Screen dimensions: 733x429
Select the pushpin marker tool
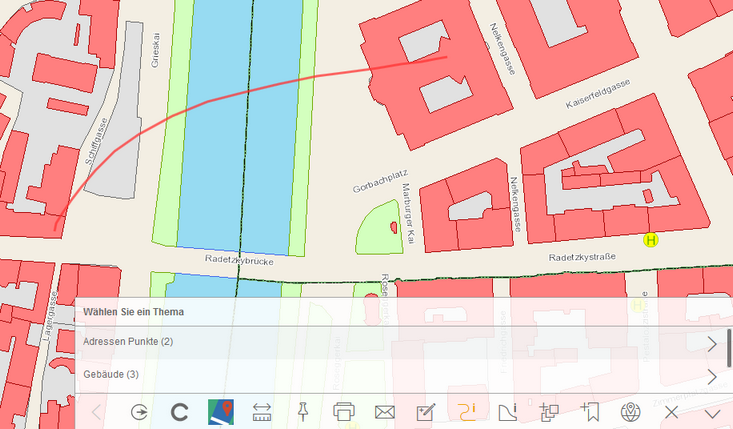point(303,412)
